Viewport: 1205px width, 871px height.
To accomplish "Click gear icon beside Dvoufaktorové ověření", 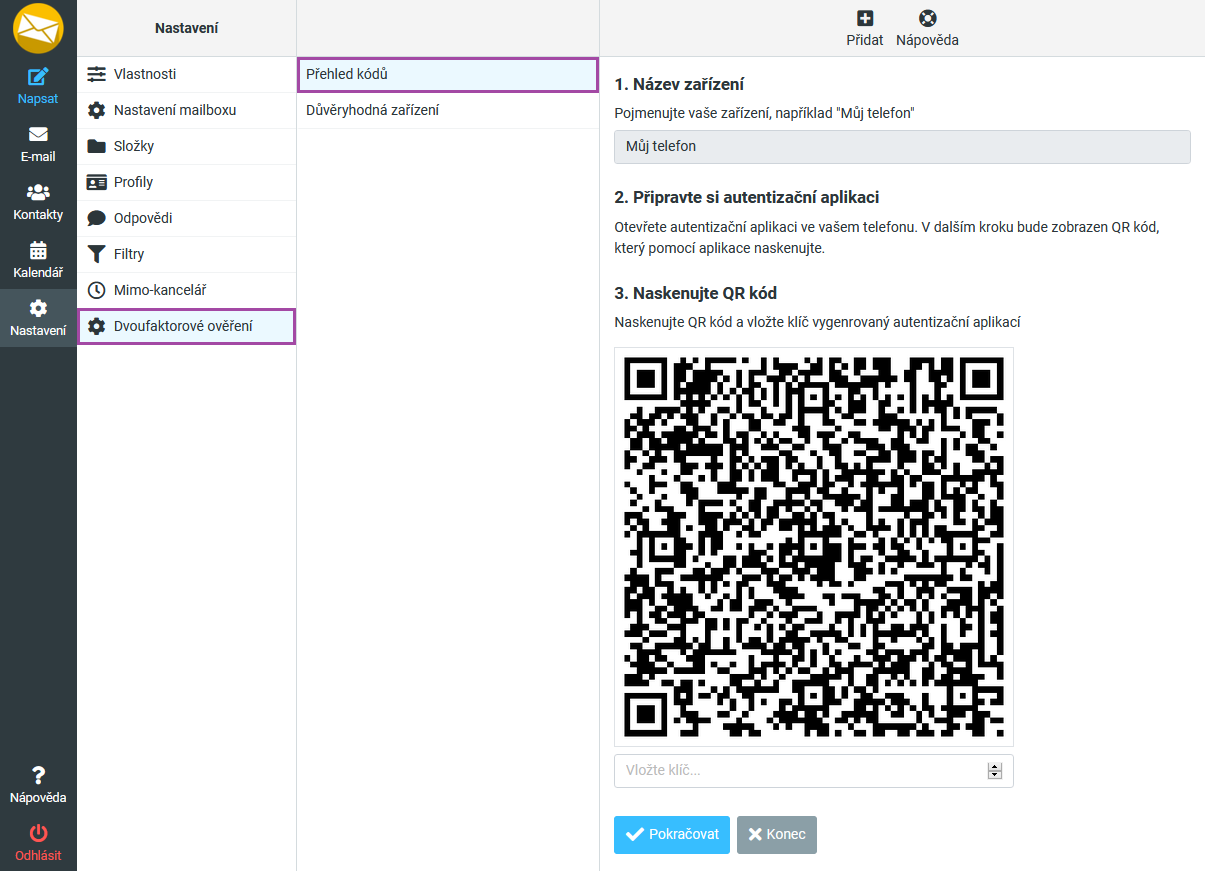I will pyautogui.click(x=96, y=326).
